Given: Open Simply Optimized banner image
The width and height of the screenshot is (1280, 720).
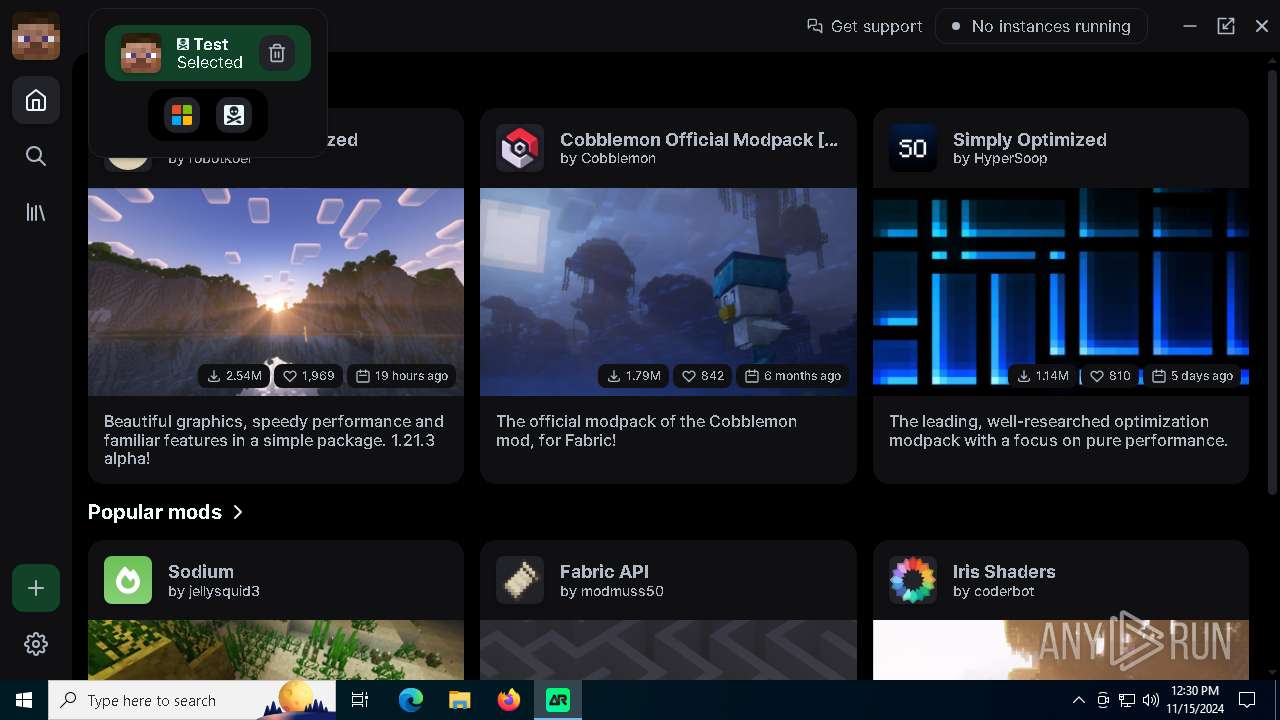Looking at the screenshot, I should pyautogui.click(x=1061, y=292).
